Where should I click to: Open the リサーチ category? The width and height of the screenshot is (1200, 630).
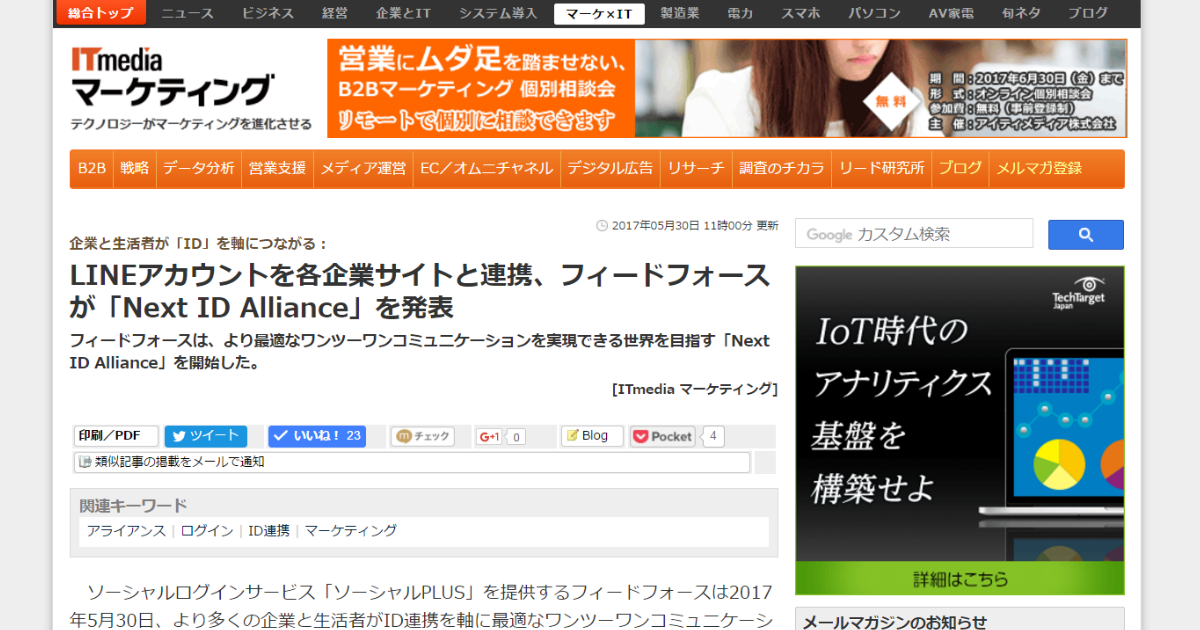point(696,168)
